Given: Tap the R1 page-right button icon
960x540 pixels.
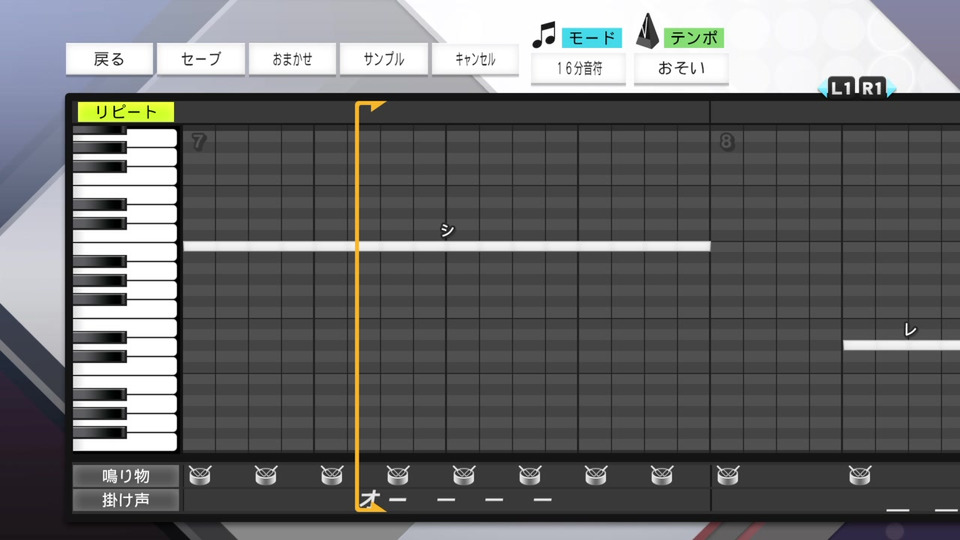Looking at the screenshot, I should point(872,88).
